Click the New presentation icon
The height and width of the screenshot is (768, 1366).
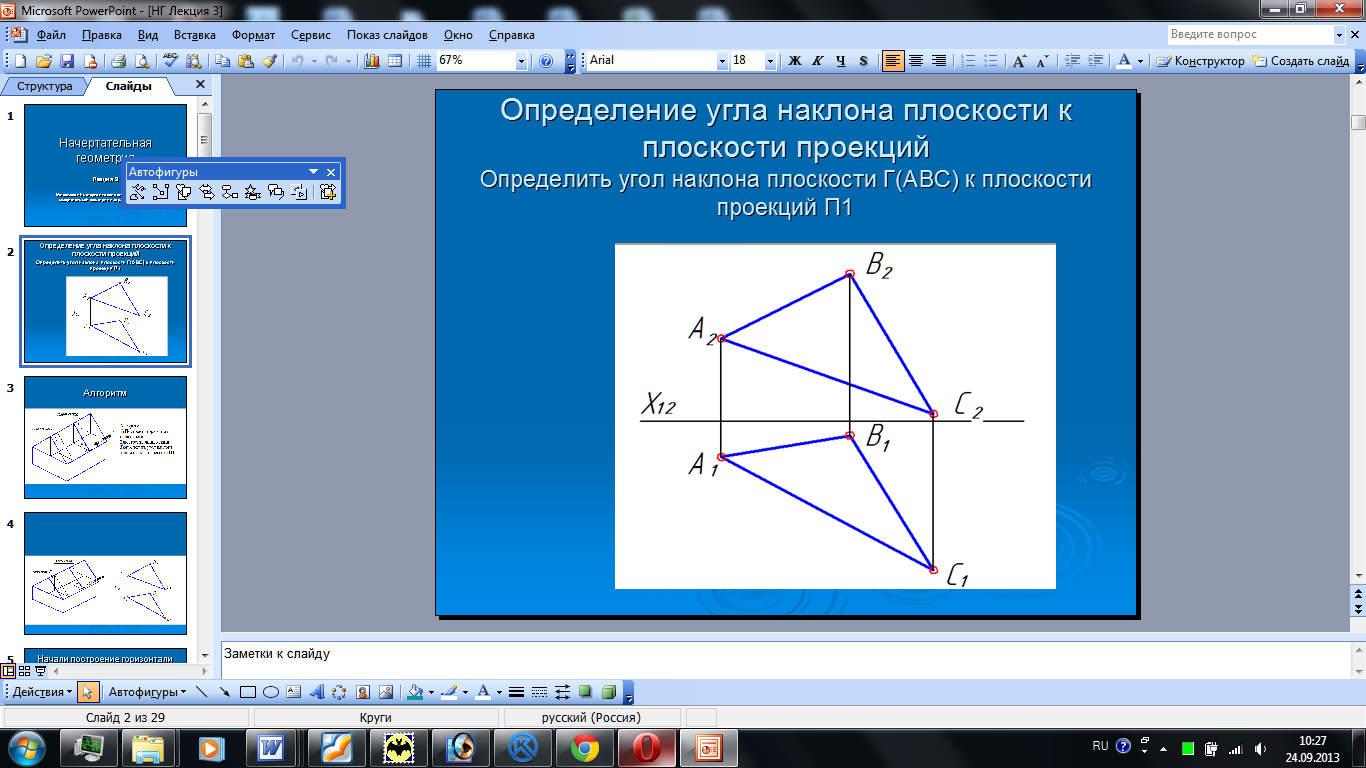click(21, 61)
